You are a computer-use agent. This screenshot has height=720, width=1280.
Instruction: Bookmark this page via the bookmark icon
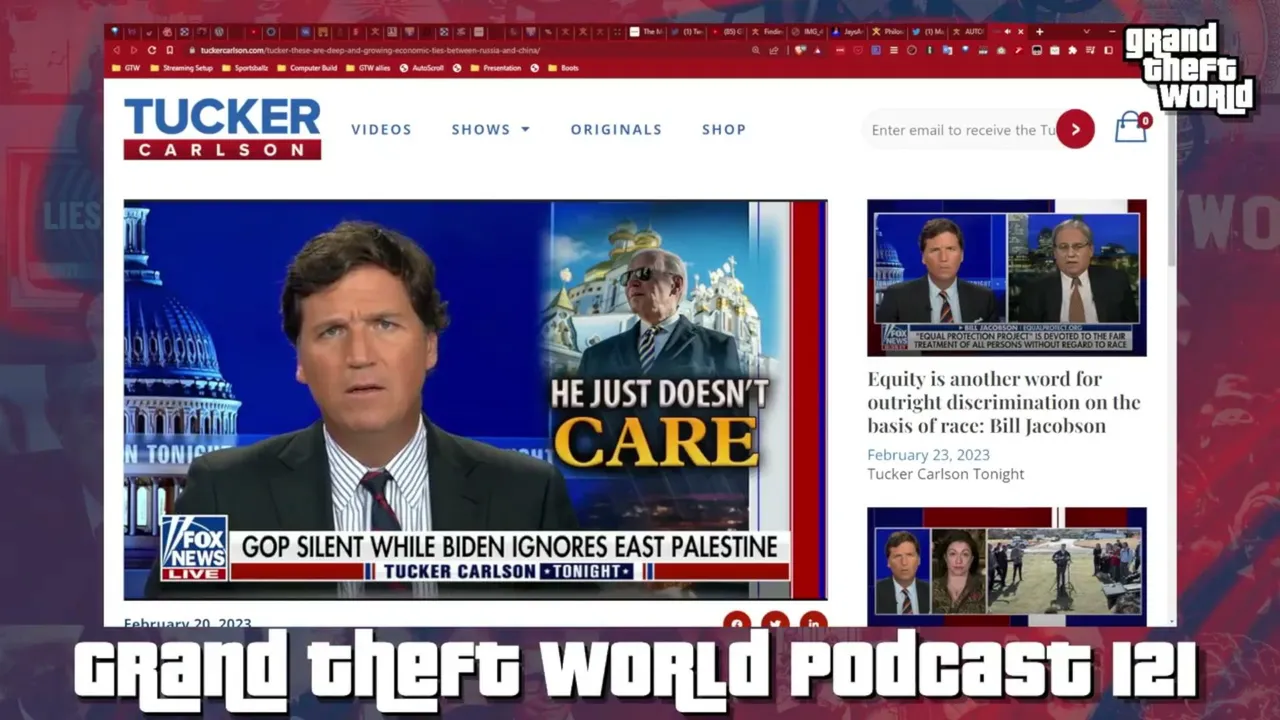click(x=170, y=50)
